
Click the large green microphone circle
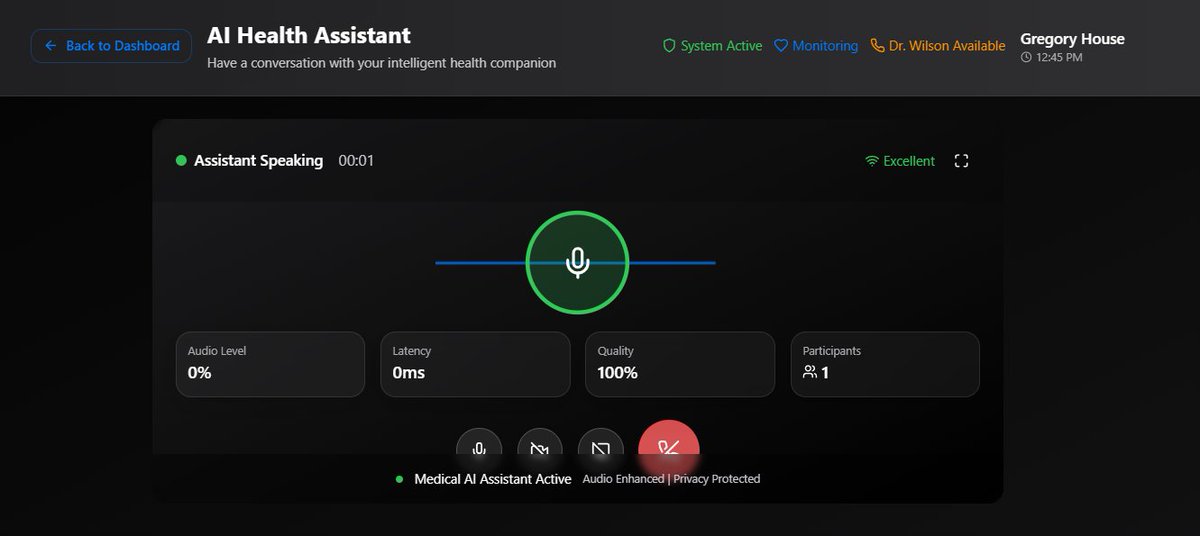click(x=577, y=262)
